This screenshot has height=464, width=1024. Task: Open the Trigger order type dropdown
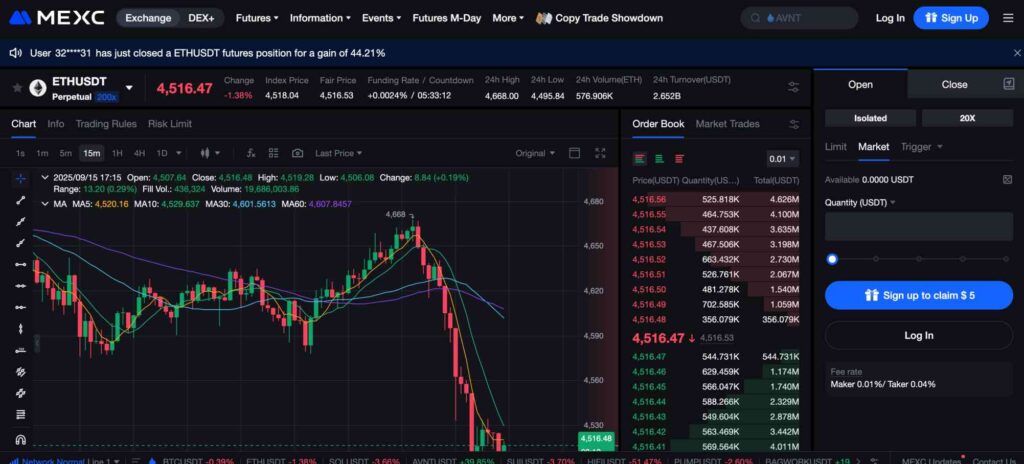pos(921,146)
